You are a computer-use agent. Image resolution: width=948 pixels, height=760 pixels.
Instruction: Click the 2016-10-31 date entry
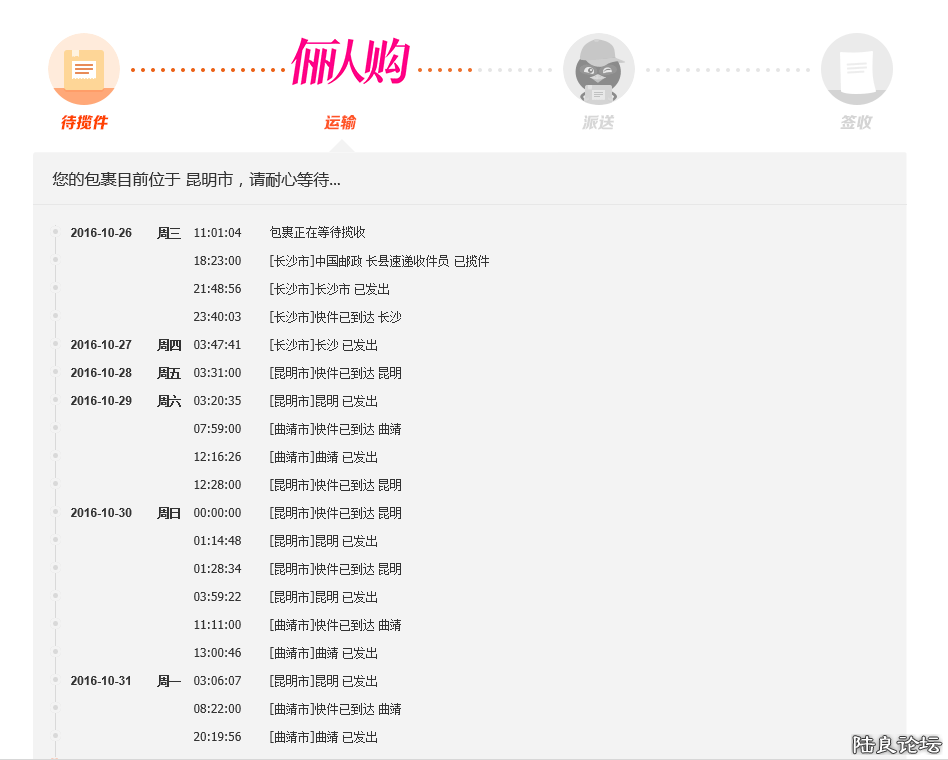[x=101, y=681]
